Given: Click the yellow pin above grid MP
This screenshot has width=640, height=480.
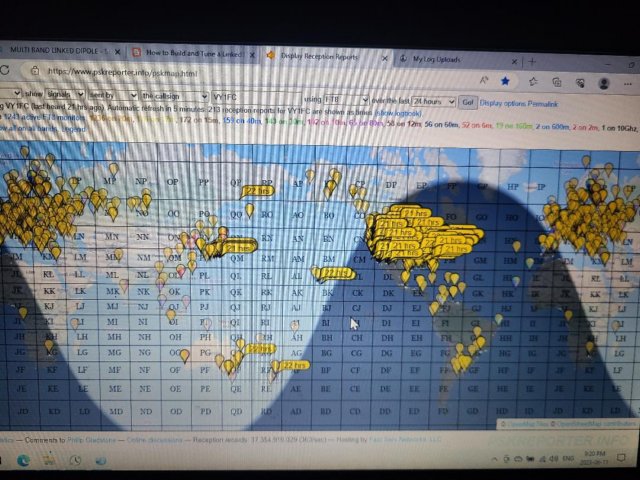Looking at the screenshot, I should [113, 168].
